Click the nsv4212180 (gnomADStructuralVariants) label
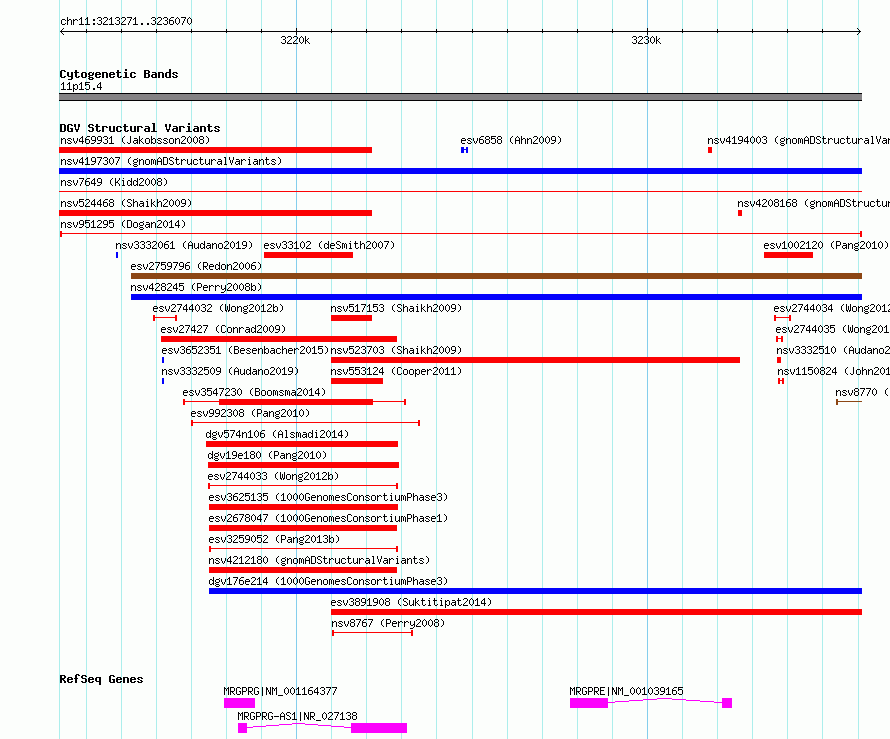This screenshot has width=890, height=739. (320, 560)
